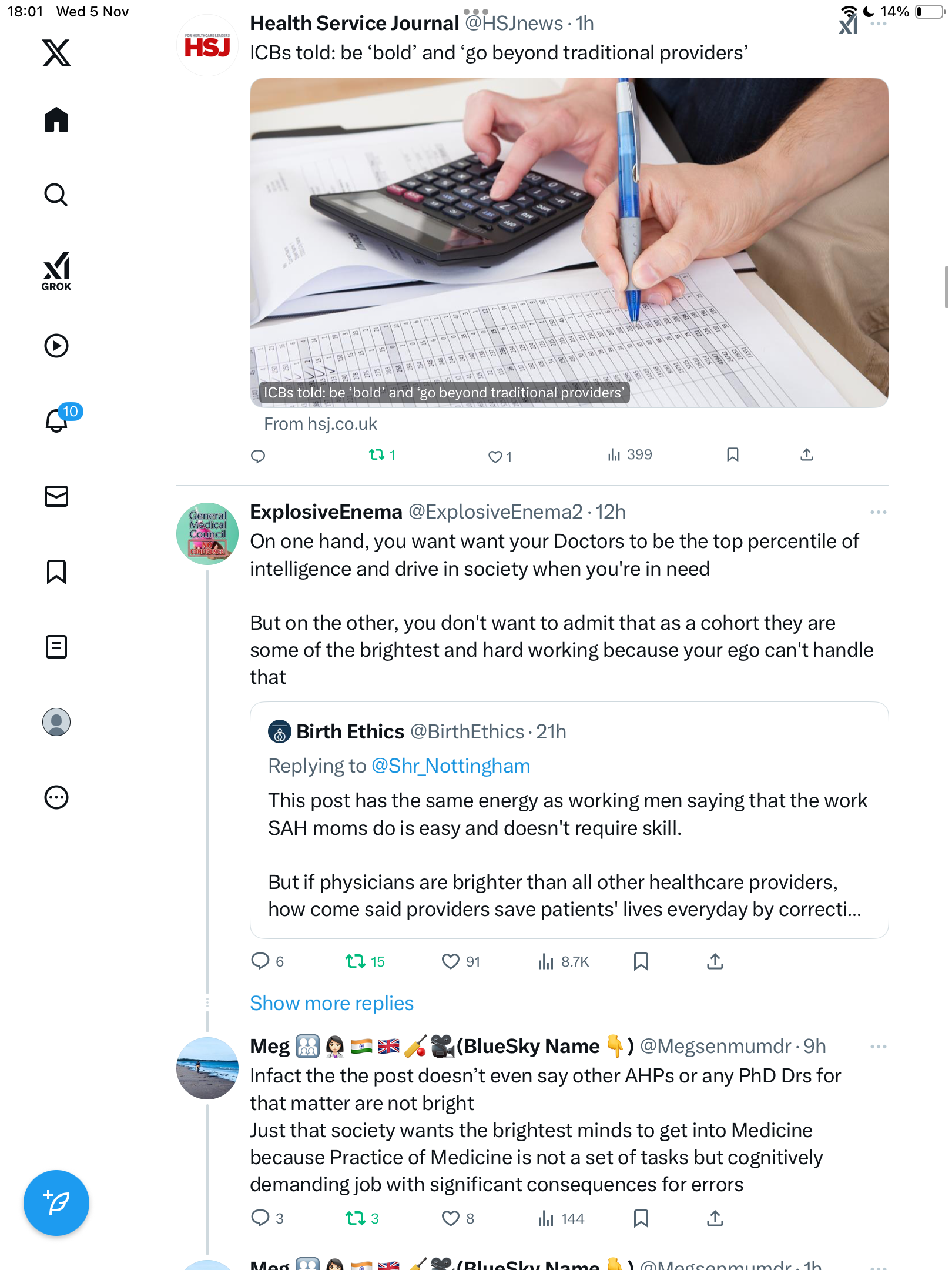Screen dimensions: 952x1270
Task: Open the search magnifier in sidebar
Action: coord(56,195)
